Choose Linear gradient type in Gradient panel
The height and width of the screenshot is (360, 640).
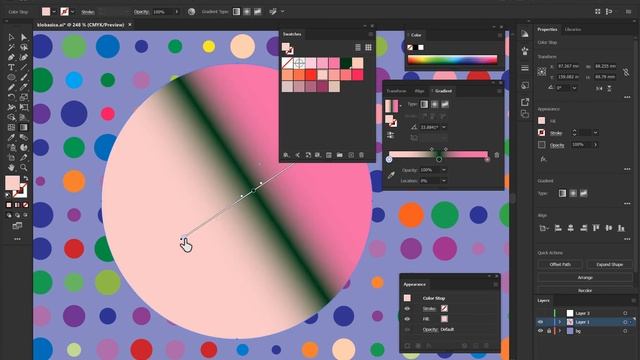pos(424,104)
